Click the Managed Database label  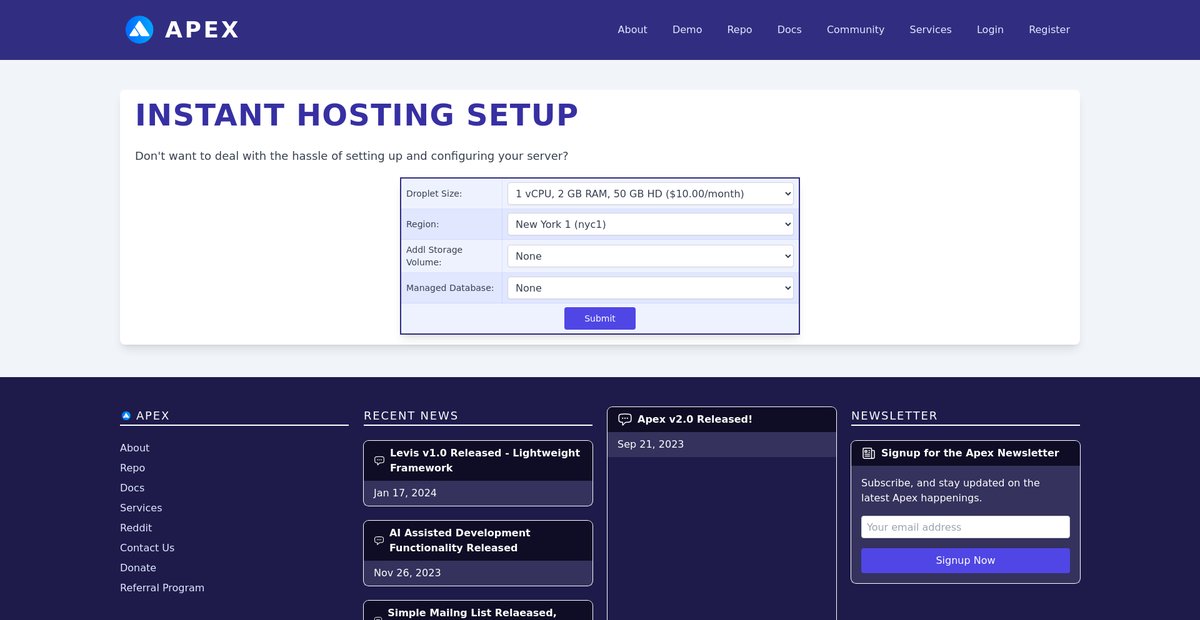coord(450,288)
